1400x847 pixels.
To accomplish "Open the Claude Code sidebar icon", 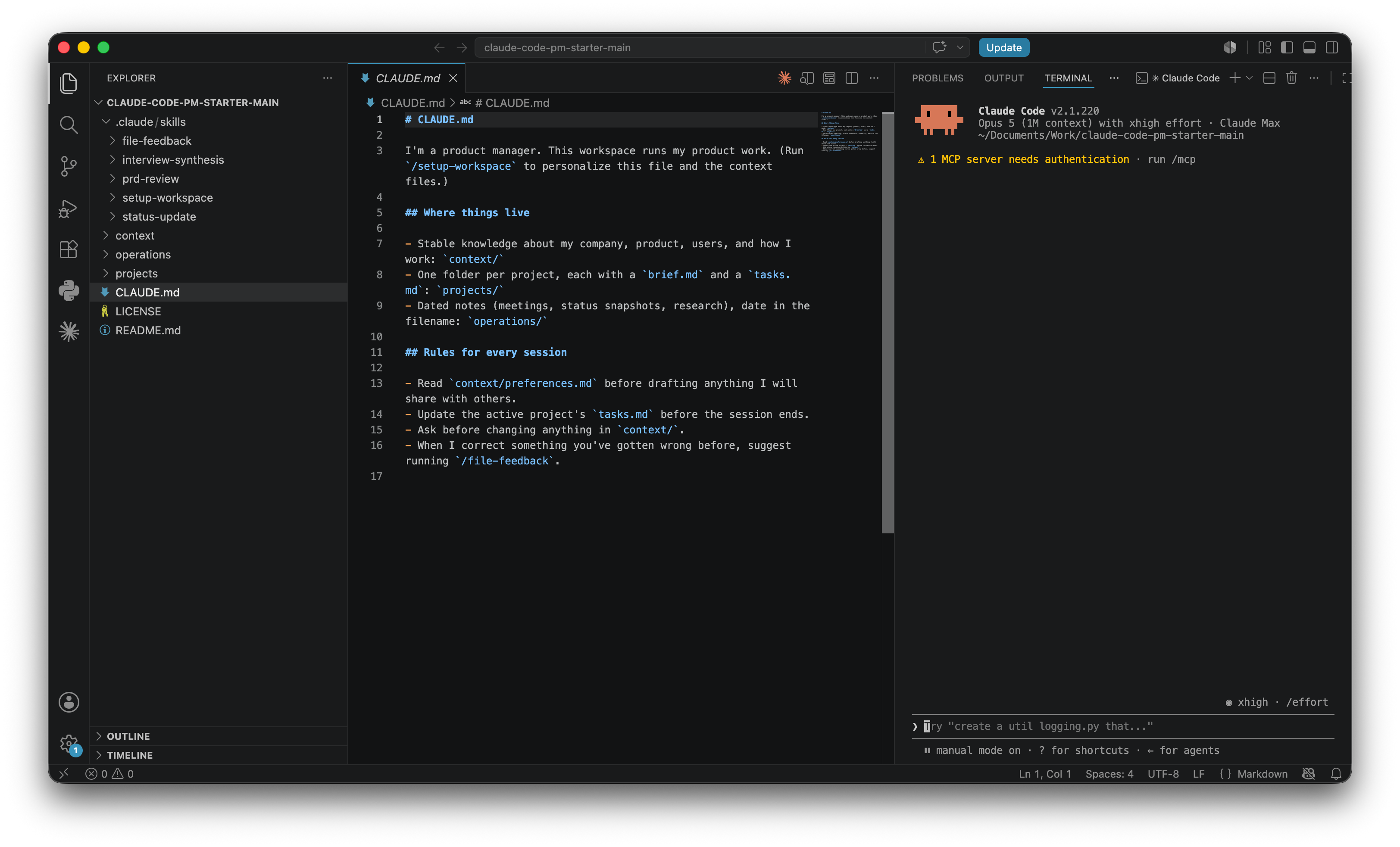I will [69, 332].
